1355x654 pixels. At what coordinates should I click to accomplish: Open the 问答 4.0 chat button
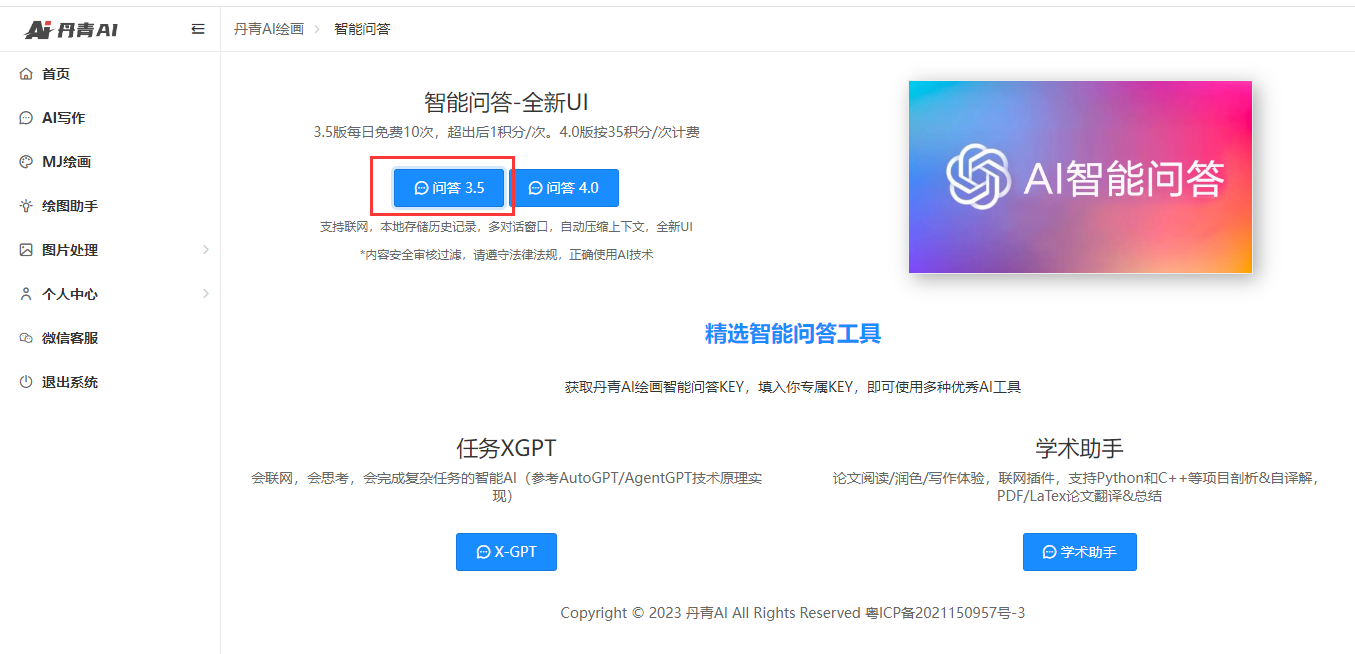[563, 188]
